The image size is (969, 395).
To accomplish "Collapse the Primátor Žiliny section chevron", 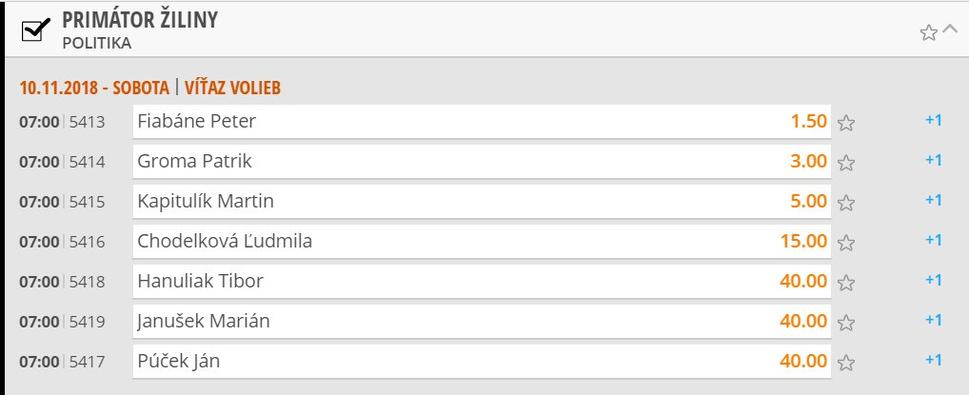I will tap(950, 30).
